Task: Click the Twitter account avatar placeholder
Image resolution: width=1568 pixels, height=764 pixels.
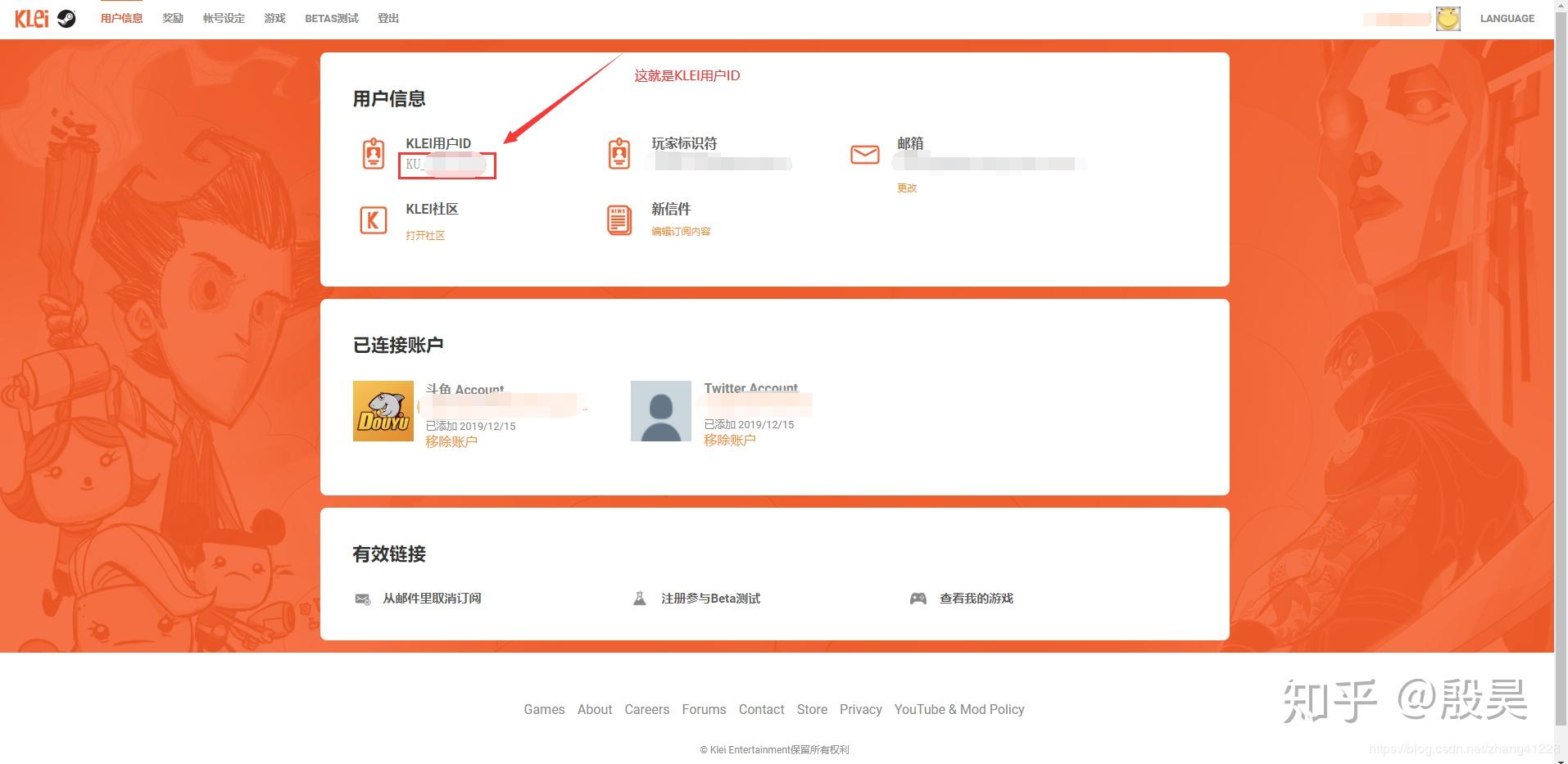Action: [661, 411]
